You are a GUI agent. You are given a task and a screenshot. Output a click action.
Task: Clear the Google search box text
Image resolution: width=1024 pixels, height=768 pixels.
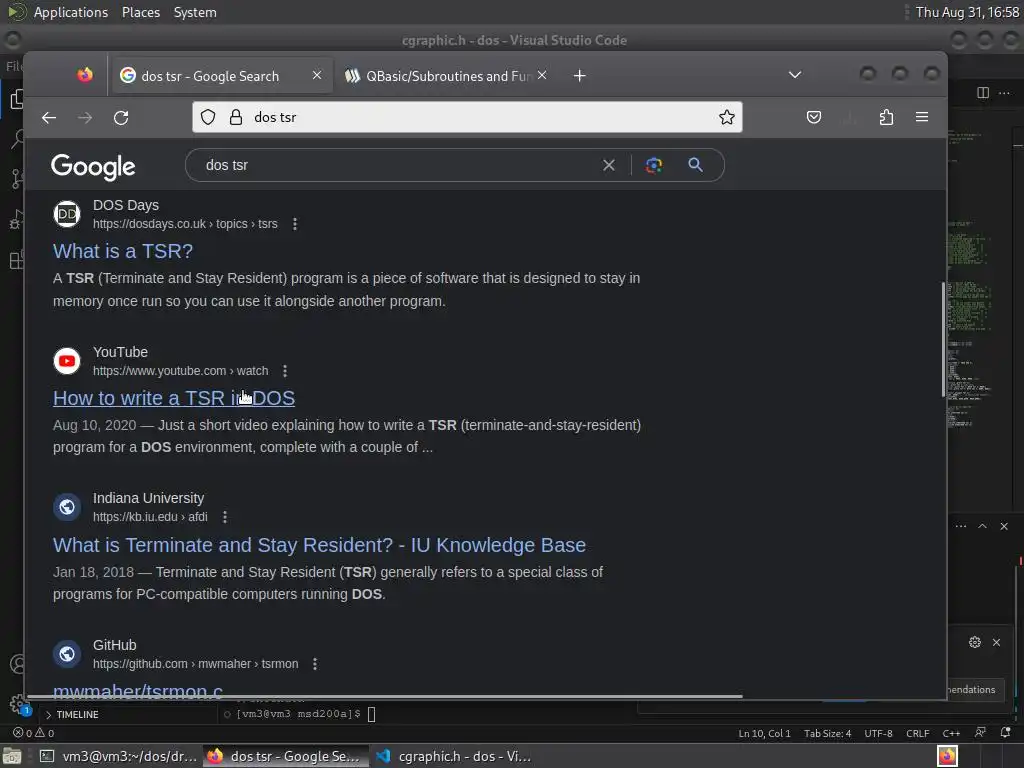click(x=609, y=165)
